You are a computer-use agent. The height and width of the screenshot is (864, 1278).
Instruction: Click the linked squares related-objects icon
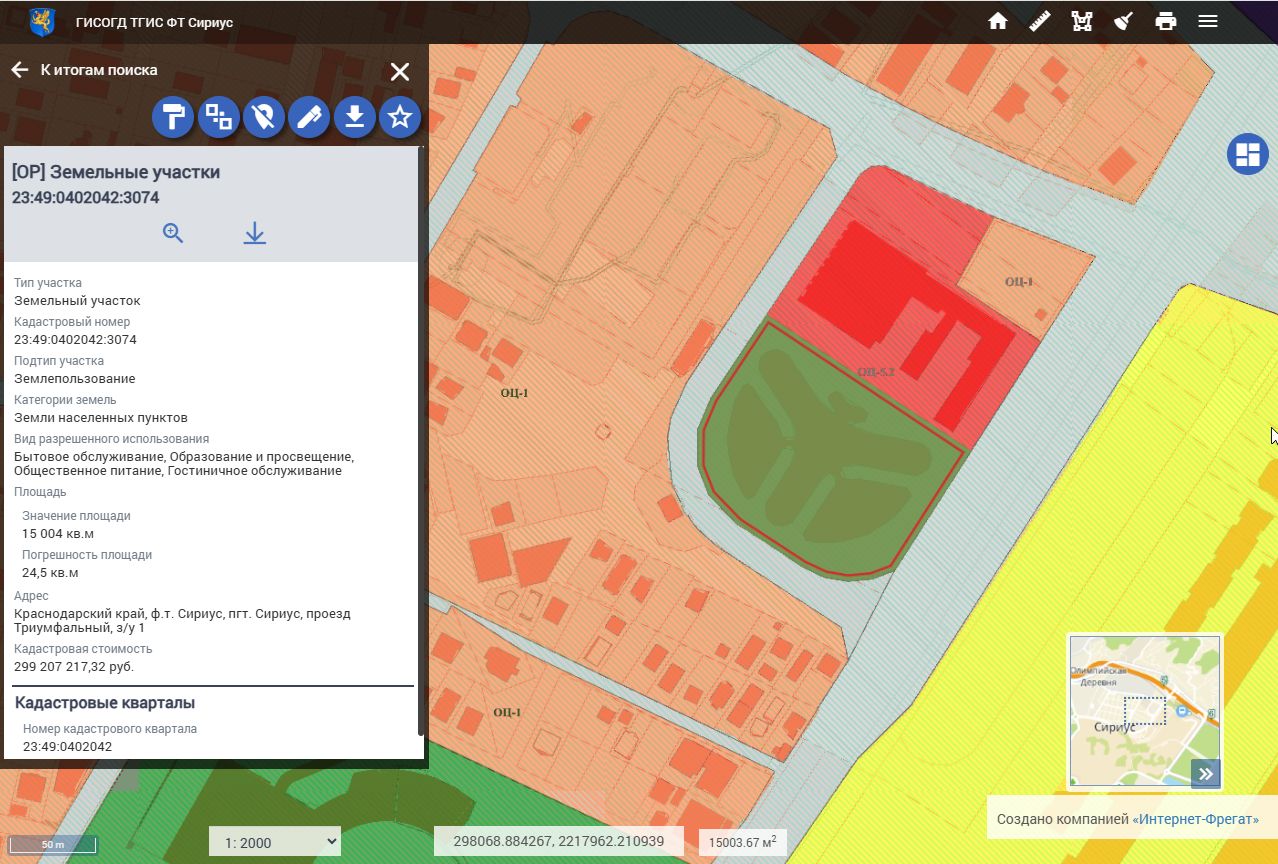[x=218, y=118]
